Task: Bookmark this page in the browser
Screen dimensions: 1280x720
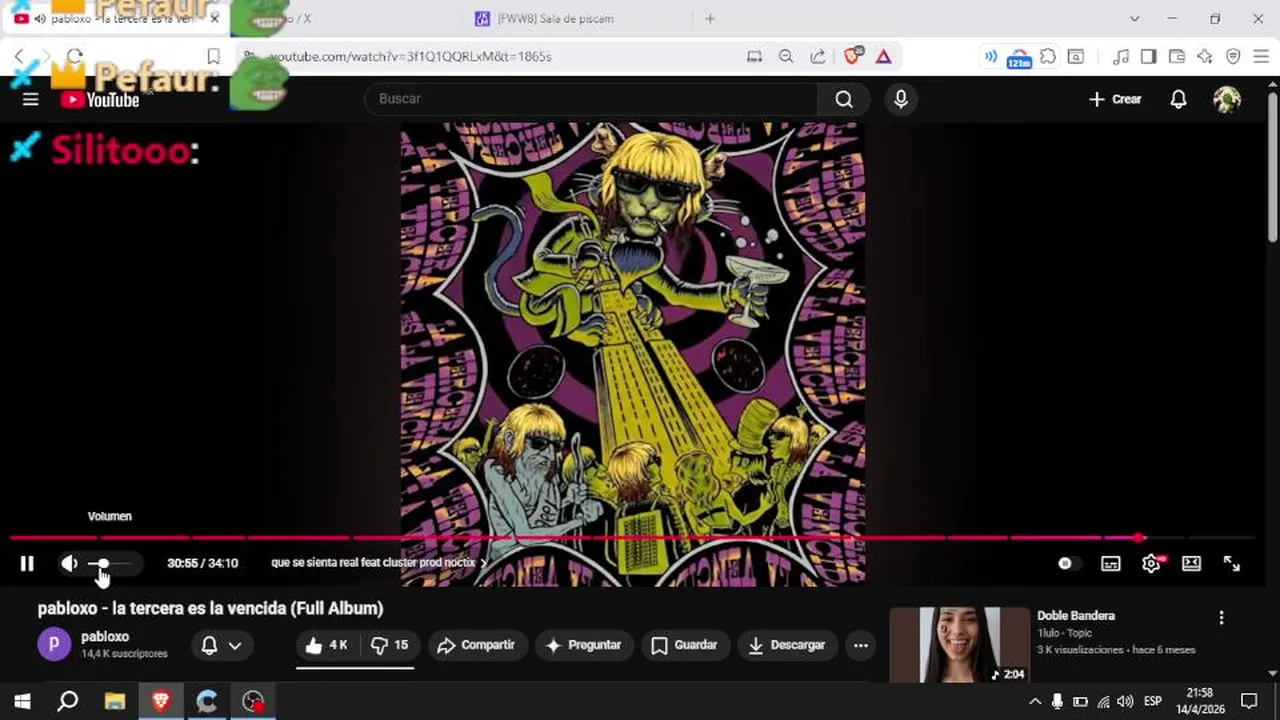Action: tap(213, 56)
